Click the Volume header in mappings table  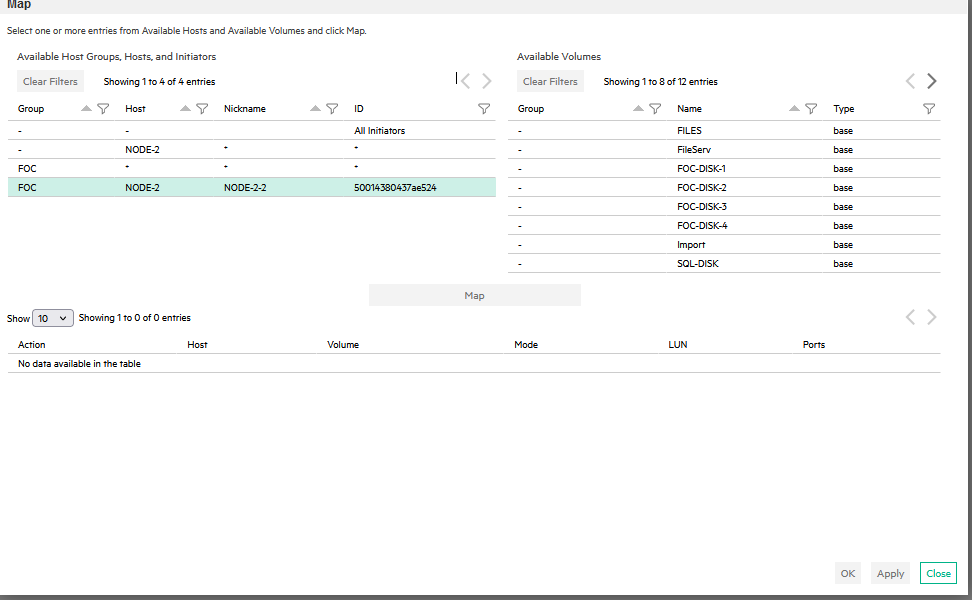(343, 345)
